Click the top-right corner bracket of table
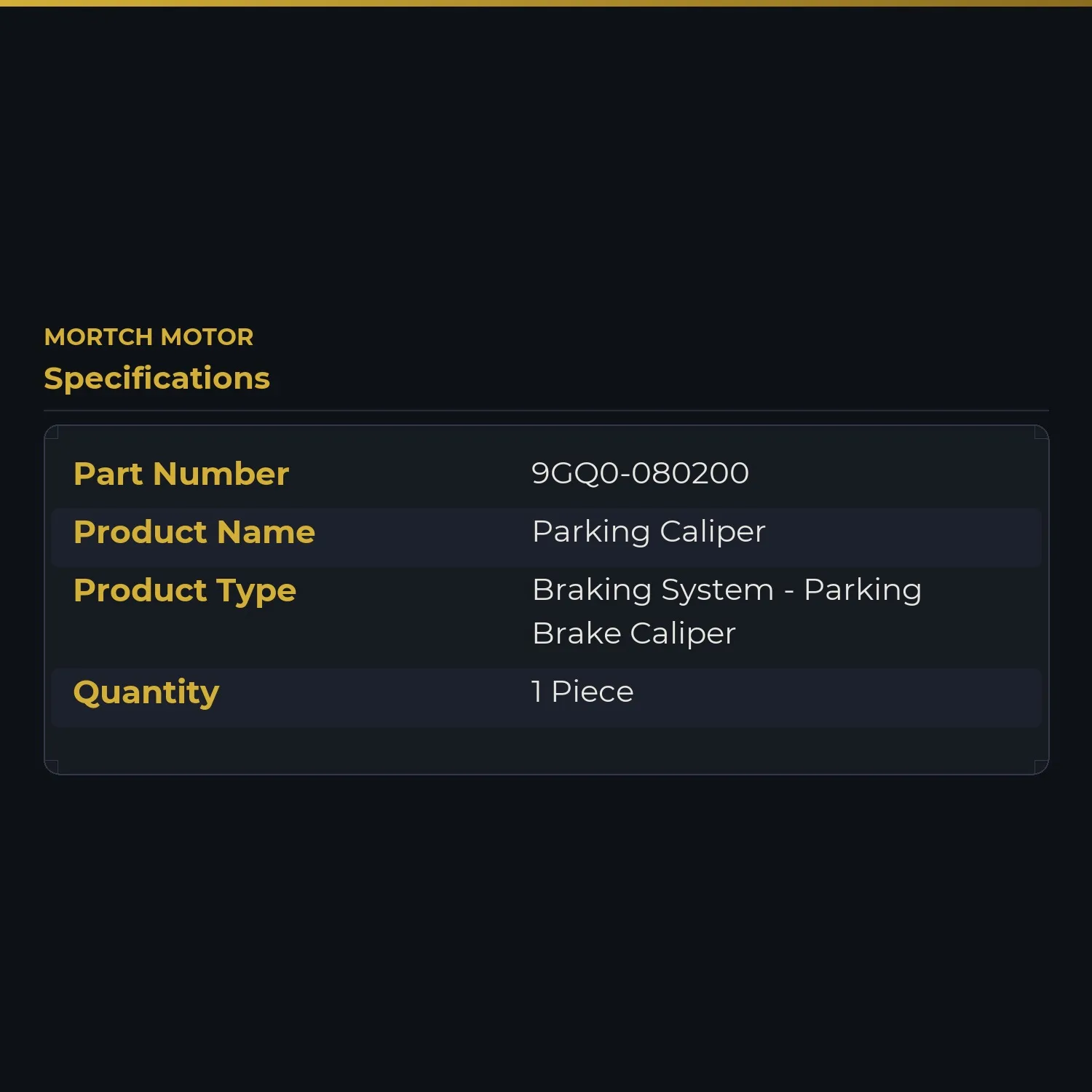The image size is (1092, 1092). point(1042,432)
